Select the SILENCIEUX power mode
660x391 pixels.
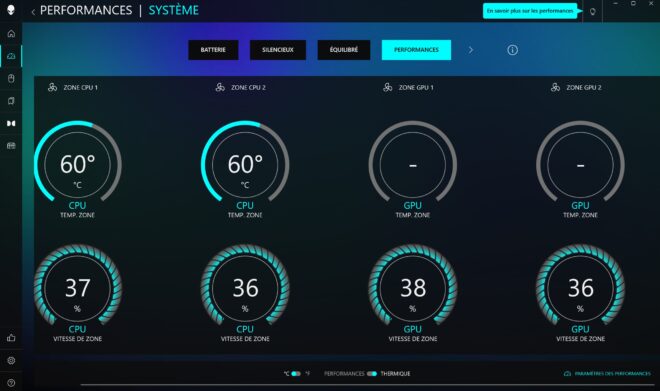[278, 50]
